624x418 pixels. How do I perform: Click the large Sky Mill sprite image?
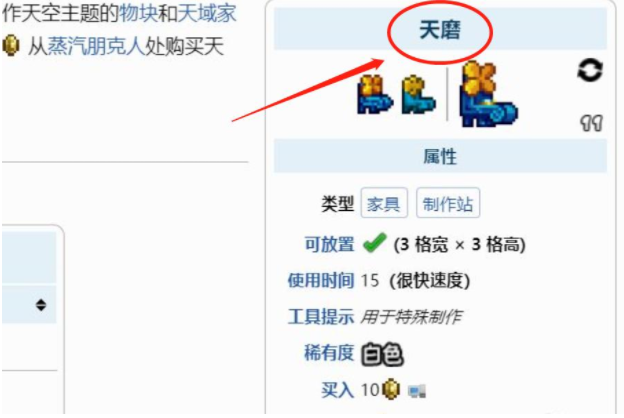coord(488,94)
